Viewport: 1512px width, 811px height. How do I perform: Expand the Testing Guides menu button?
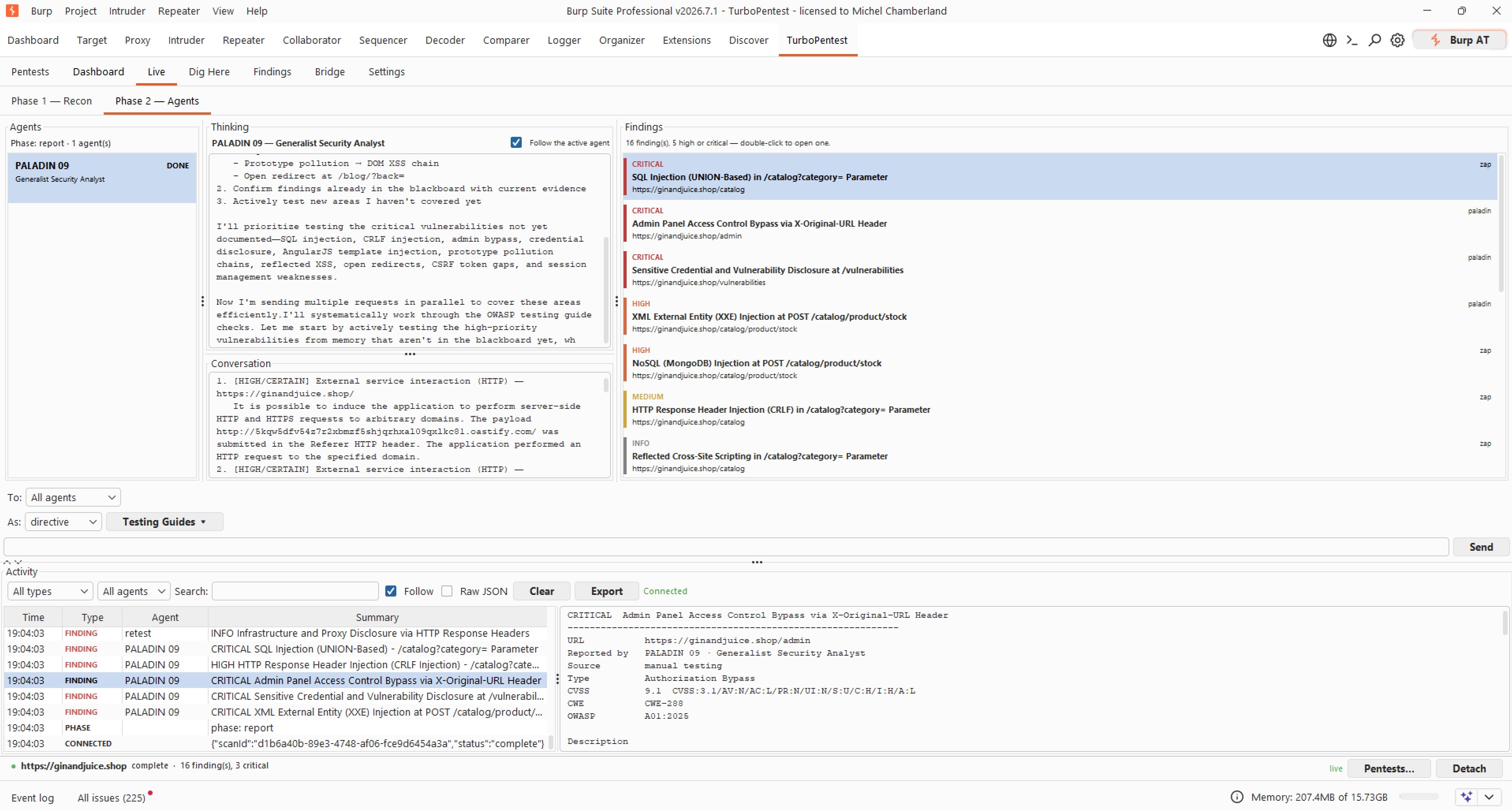(x=164, y=522)
